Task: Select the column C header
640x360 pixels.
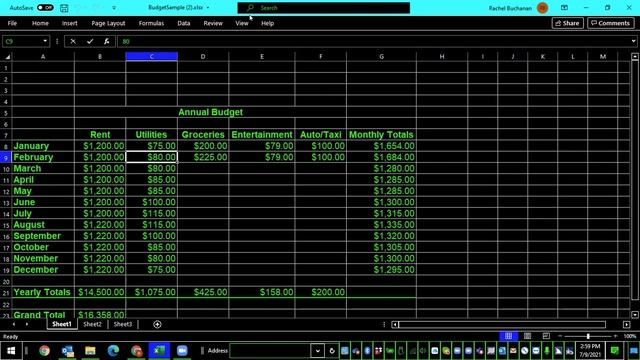Action: tap(151, 57)
